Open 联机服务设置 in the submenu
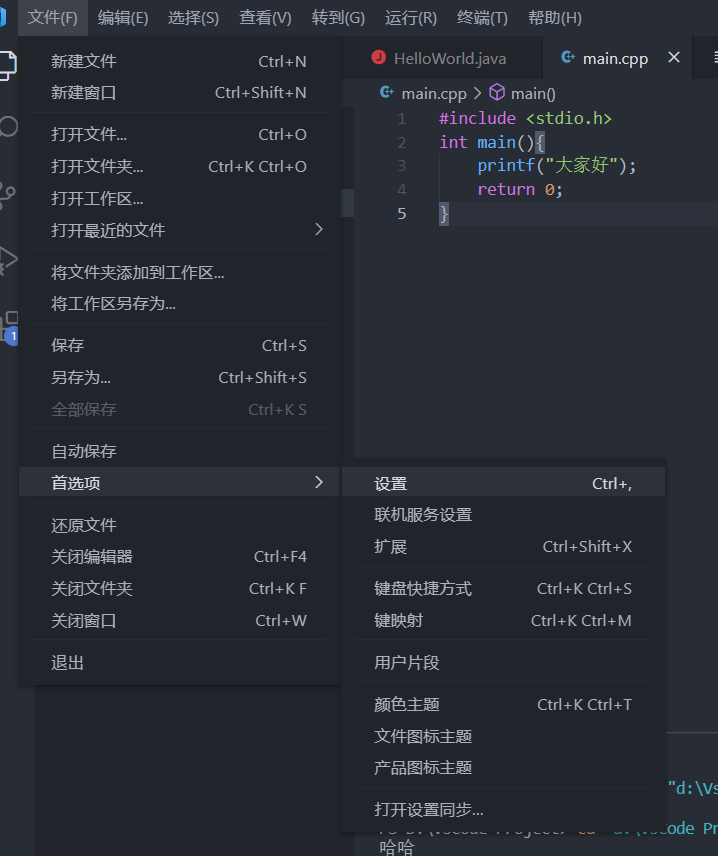Viewport: 718px width, 856px height. (503, 515)
